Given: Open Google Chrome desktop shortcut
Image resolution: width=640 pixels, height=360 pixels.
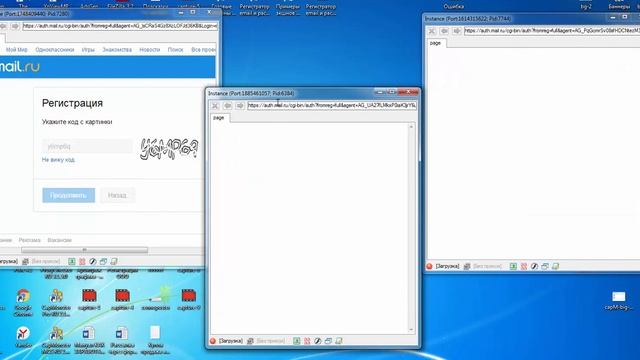Looking at the screenshot, I should click(x=23, y=302).
